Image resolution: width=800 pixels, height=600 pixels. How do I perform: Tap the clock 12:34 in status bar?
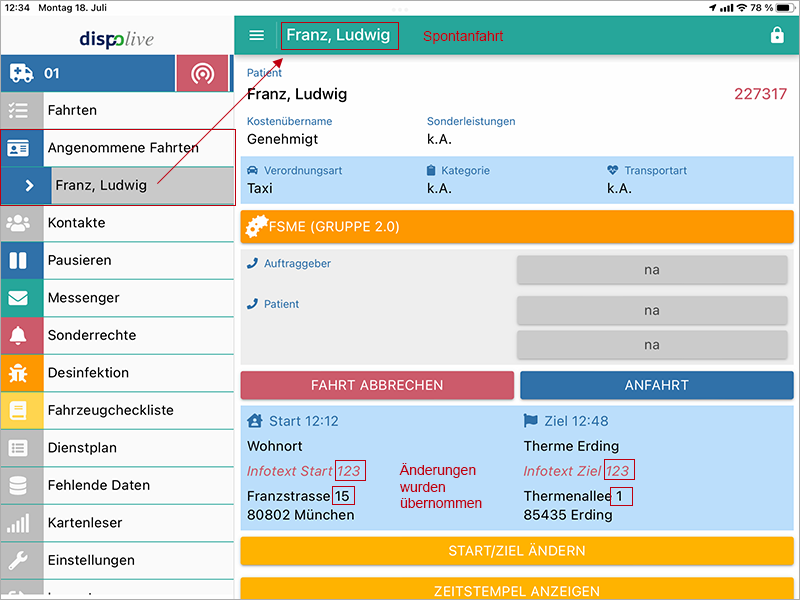[x=17, y=8]
